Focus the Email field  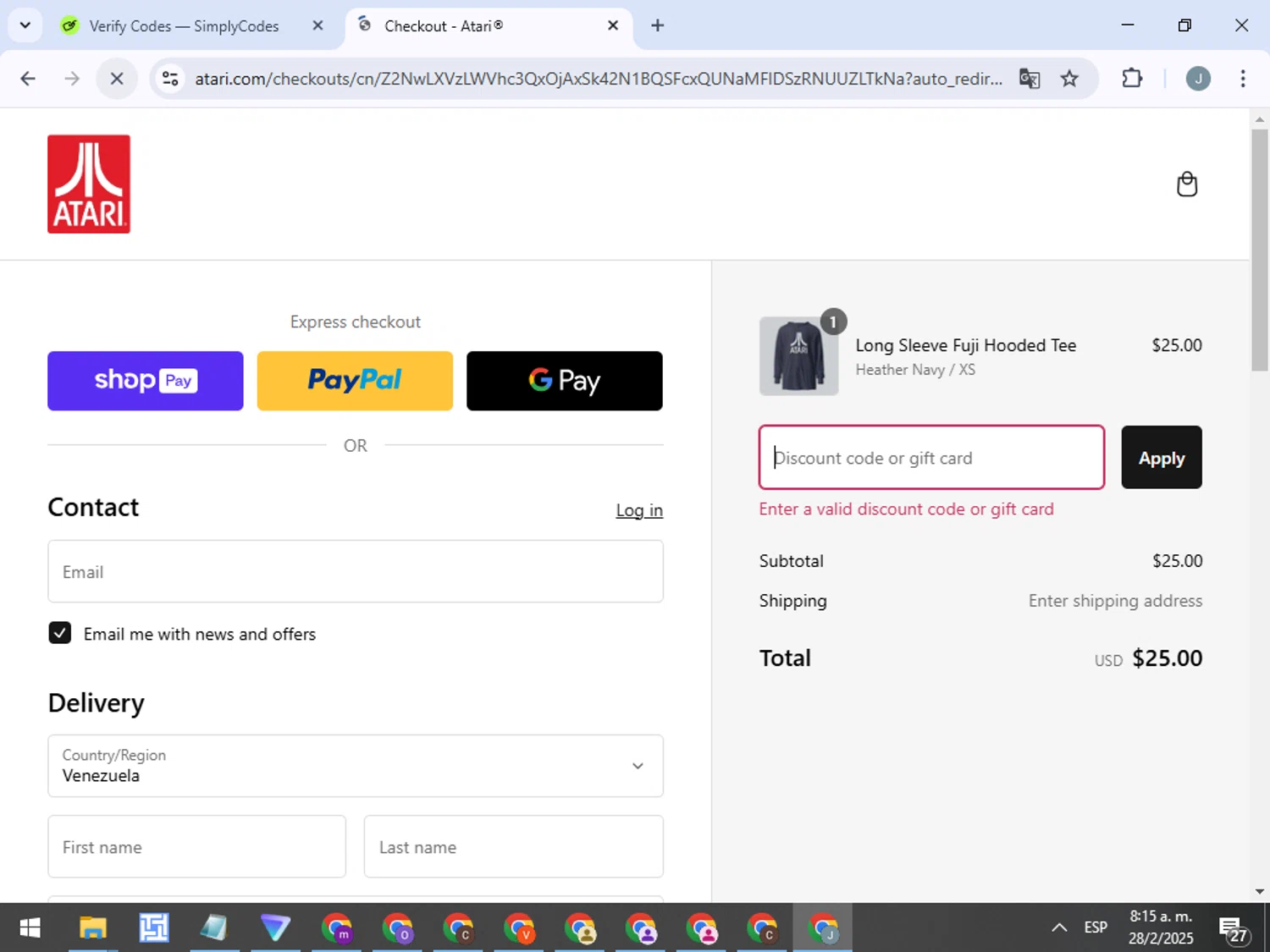coord(356,571)
